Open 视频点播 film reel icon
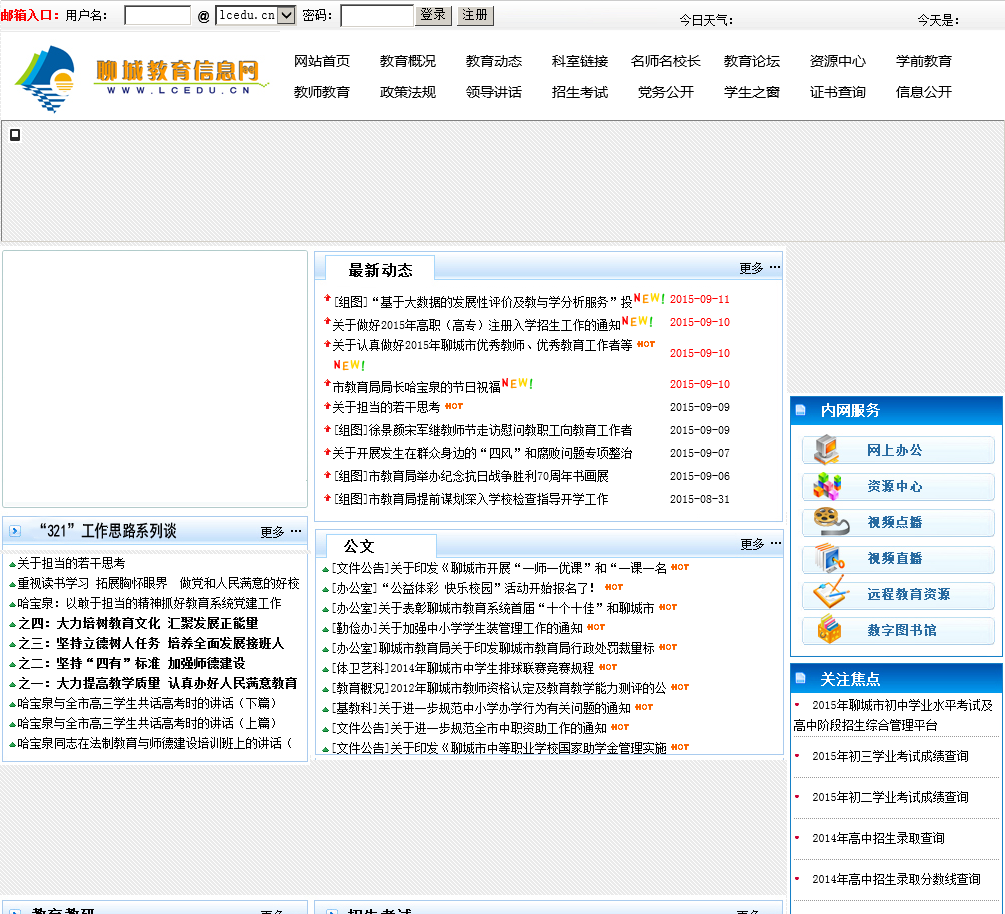The image size is (1005, 914). pyautogui.click(x=831, y=521)
